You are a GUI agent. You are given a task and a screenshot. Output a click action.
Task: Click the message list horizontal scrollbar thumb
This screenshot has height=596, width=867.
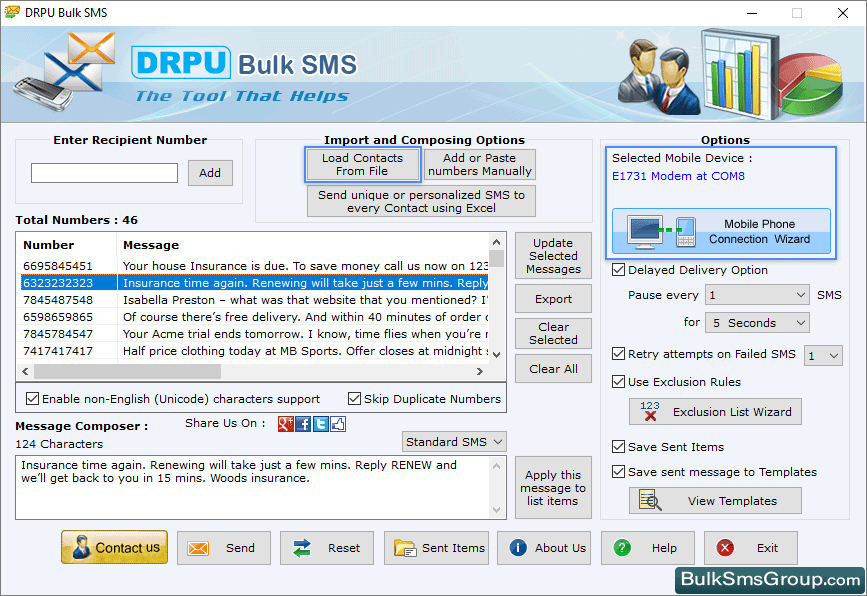pos(128,372)
